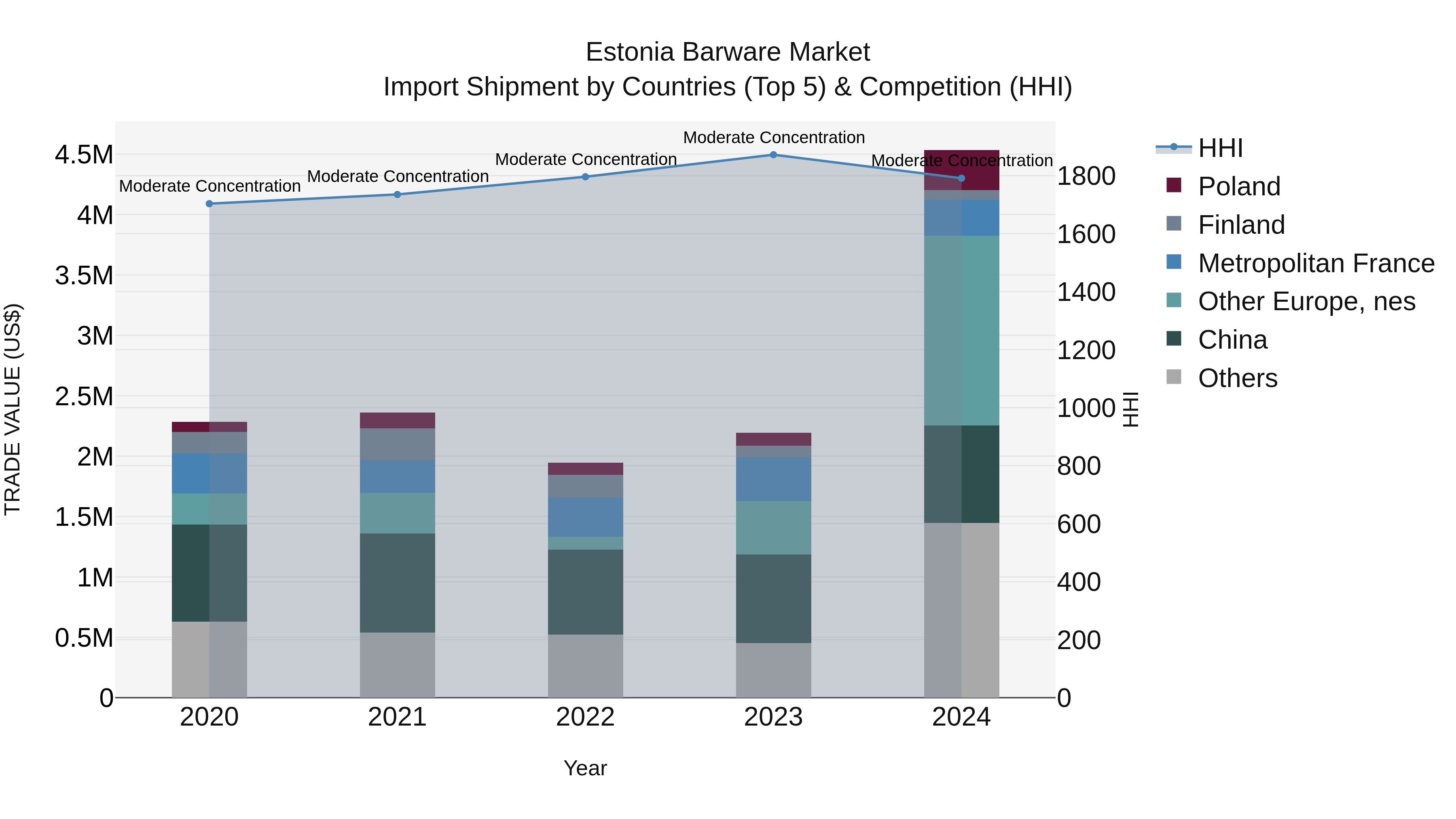Viewport: 1456px width, 819px height.
Task: Click the 2022 Metropolitan France bar segment
Action: click(586, 517)
